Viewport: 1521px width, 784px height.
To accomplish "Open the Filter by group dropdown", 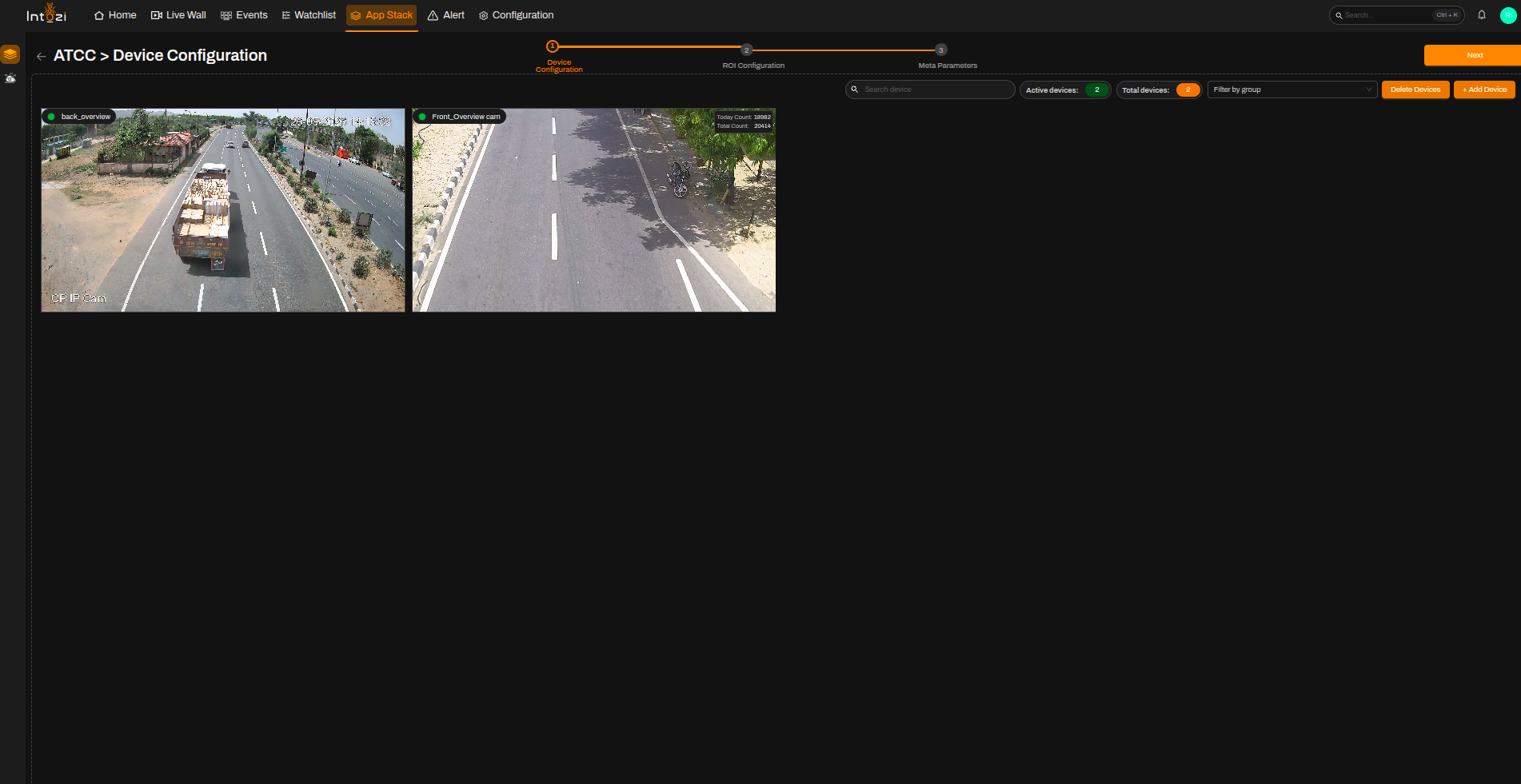I will (1292, 90).
